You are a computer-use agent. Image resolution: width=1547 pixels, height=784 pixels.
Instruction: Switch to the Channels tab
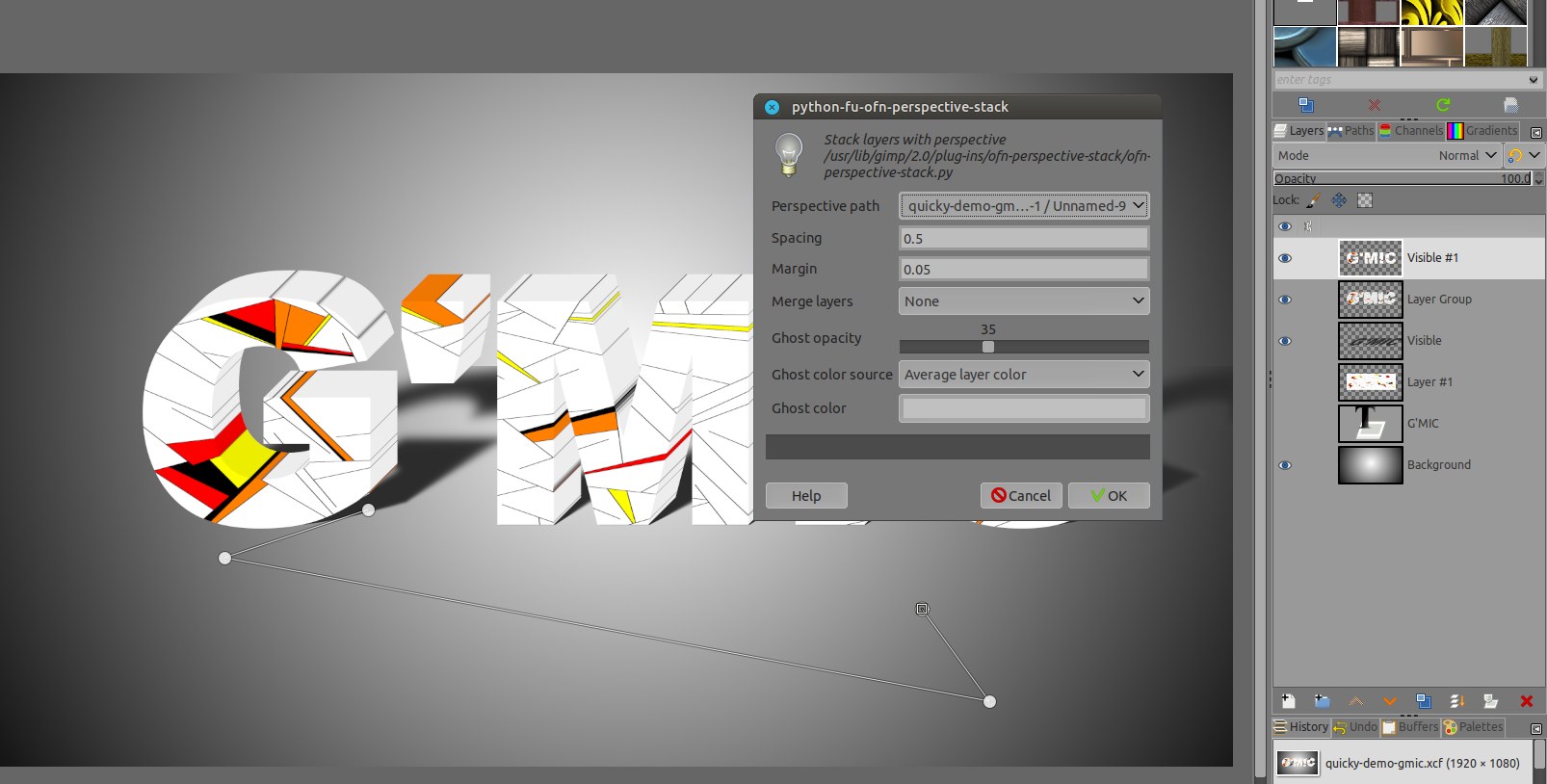(1411, 131)
